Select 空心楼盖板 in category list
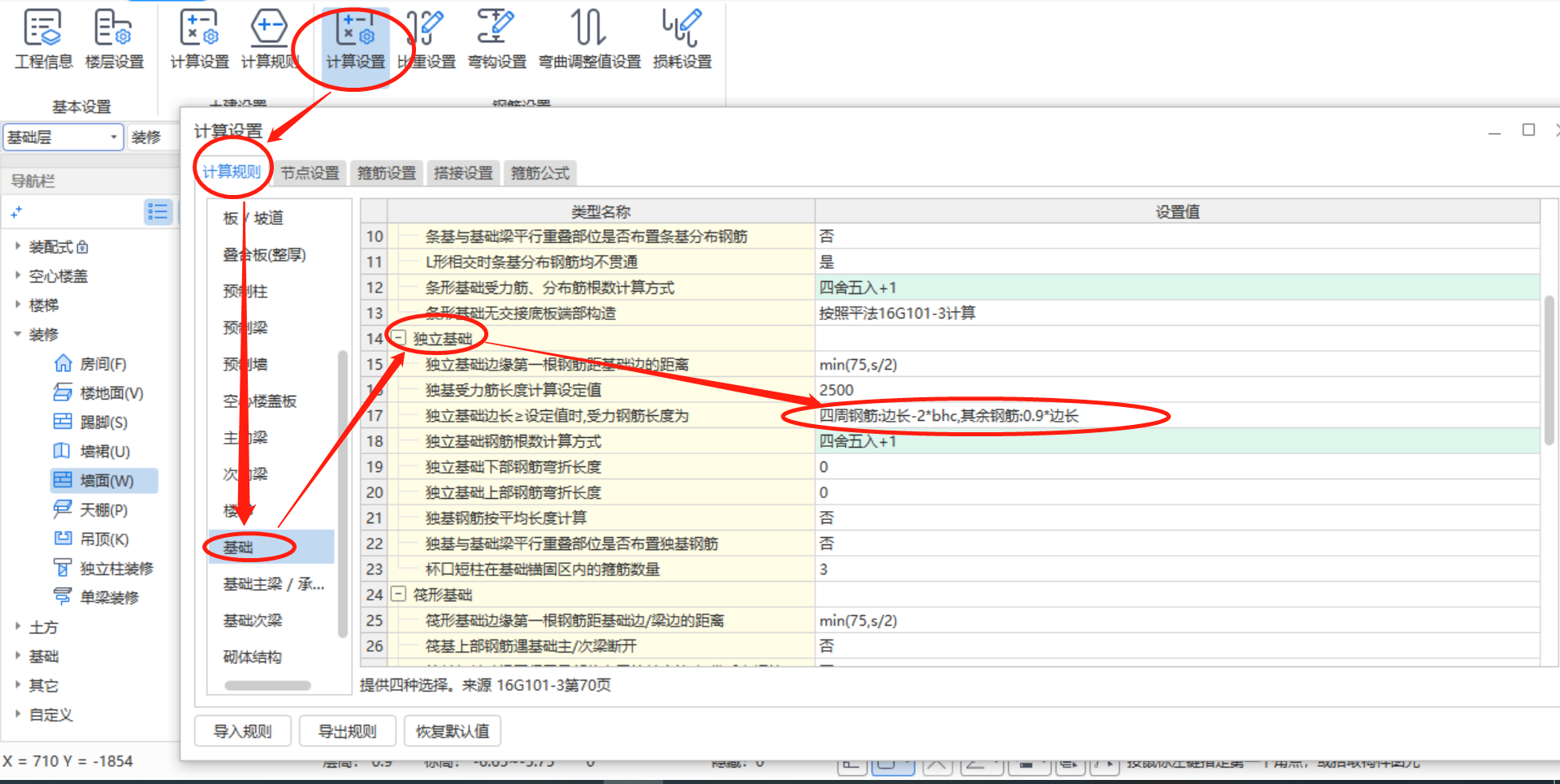Viewport: 1560px width, 784px height. pos(260,401)
